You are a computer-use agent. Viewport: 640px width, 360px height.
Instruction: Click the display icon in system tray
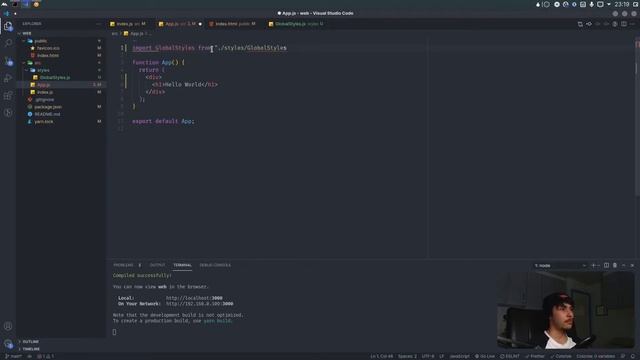point(600,4)
